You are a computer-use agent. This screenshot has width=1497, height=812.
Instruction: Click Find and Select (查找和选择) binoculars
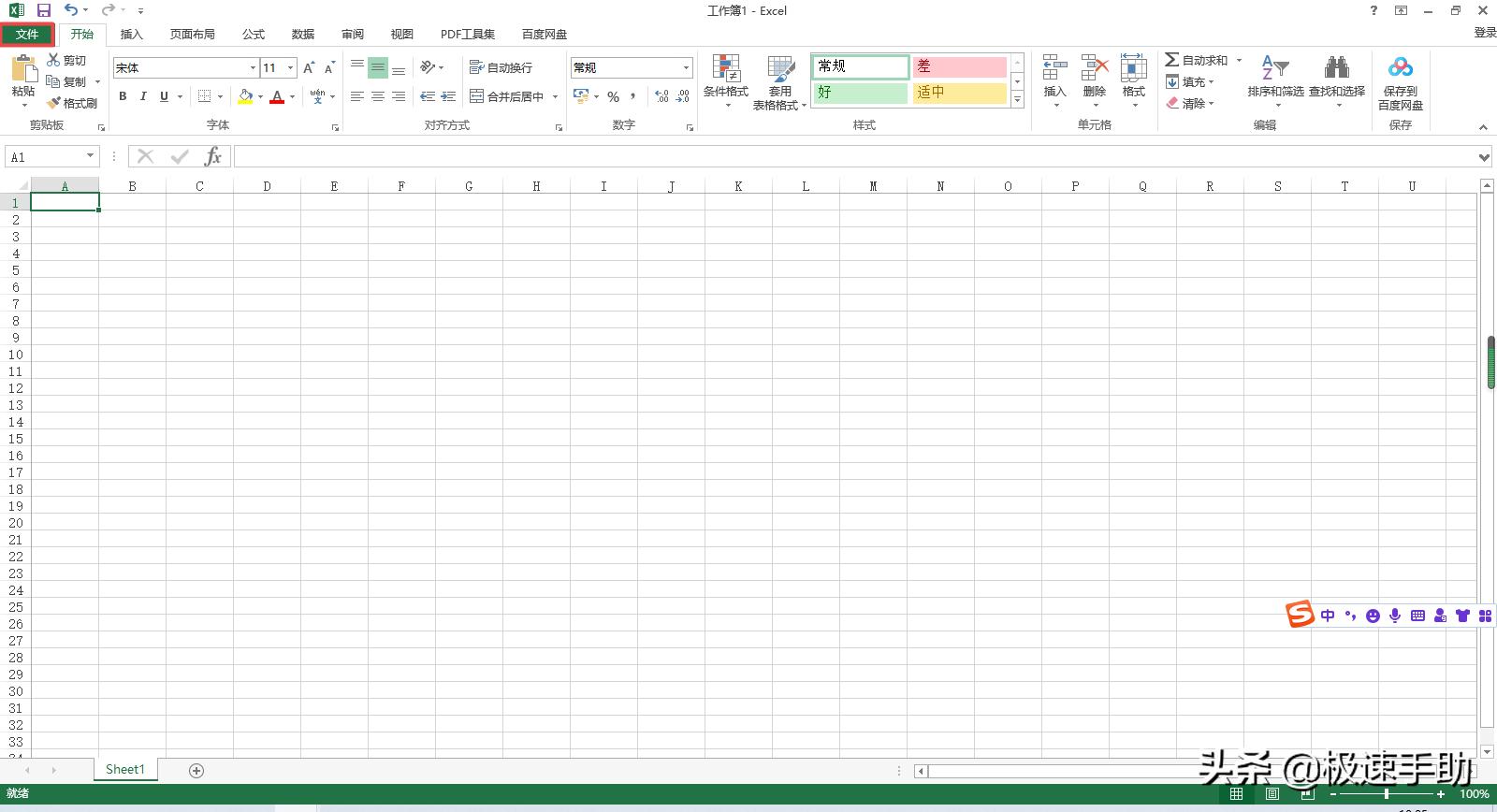pyautogui.click(x=1336, y=68)
